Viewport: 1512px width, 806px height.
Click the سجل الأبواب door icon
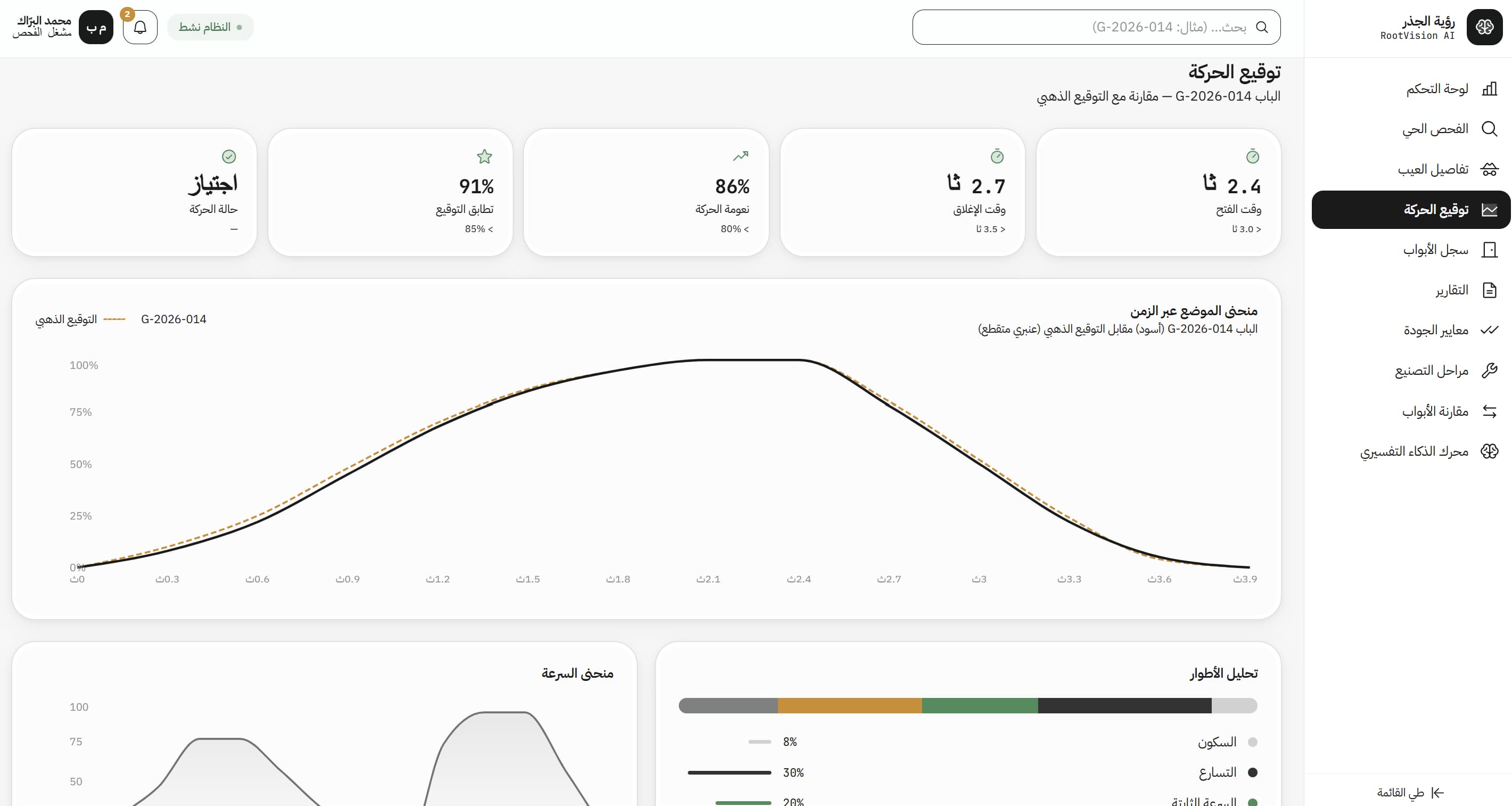(x=1489, y=250)
